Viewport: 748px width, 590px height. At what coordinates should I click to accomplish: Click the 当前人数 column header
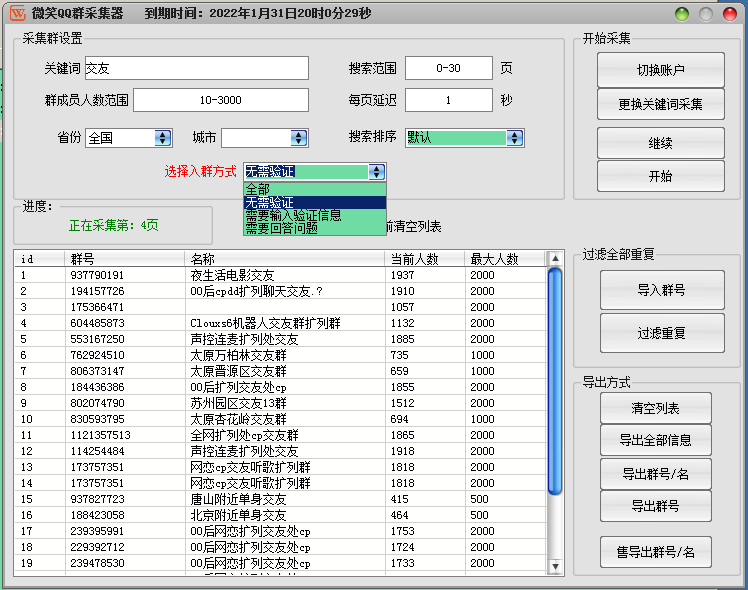[x=424, y=259]
